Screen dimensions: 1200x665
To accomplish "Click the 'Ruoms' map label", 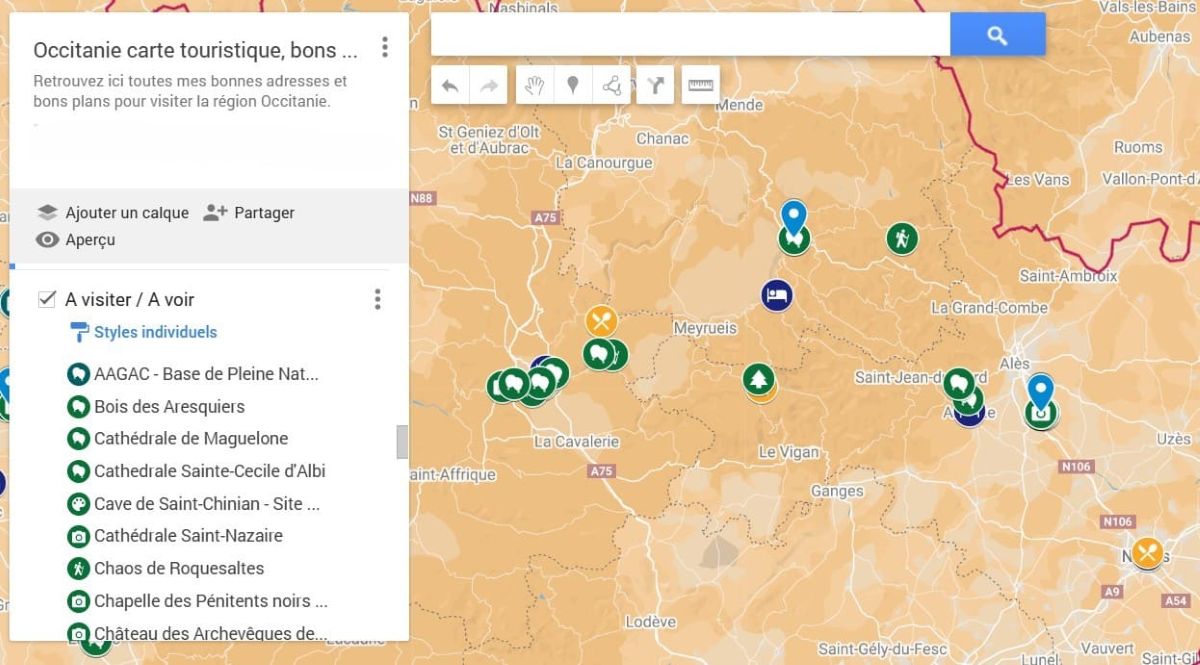I will (1138, 147).
